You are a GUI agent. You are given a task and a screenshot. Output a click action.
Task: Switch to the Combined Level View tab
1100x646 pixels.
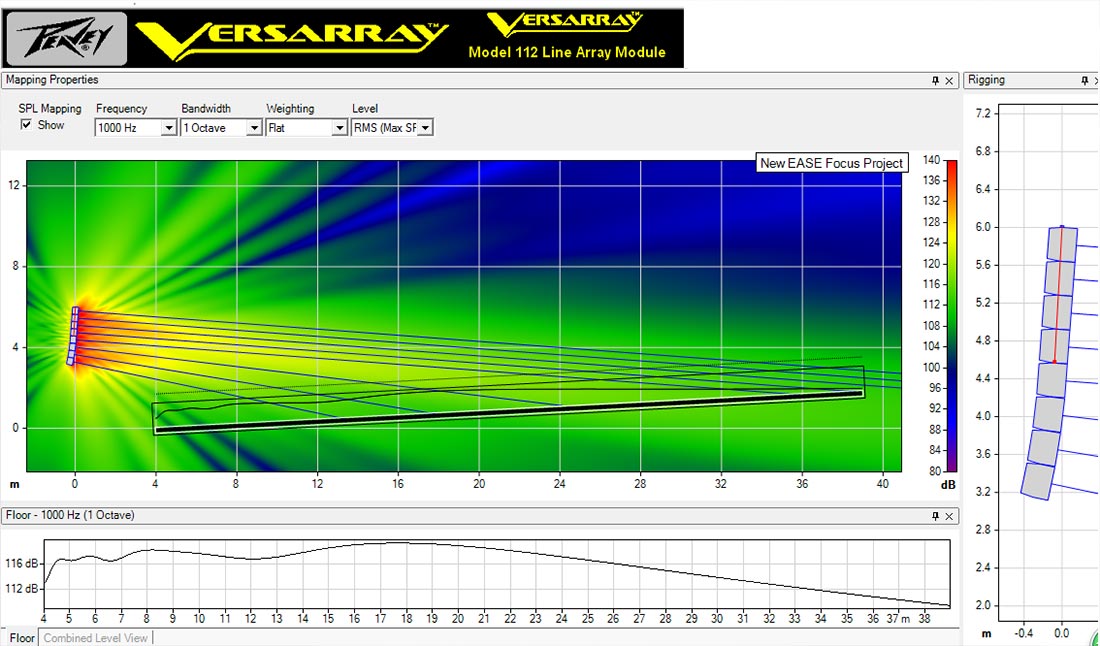coord(96,638)
